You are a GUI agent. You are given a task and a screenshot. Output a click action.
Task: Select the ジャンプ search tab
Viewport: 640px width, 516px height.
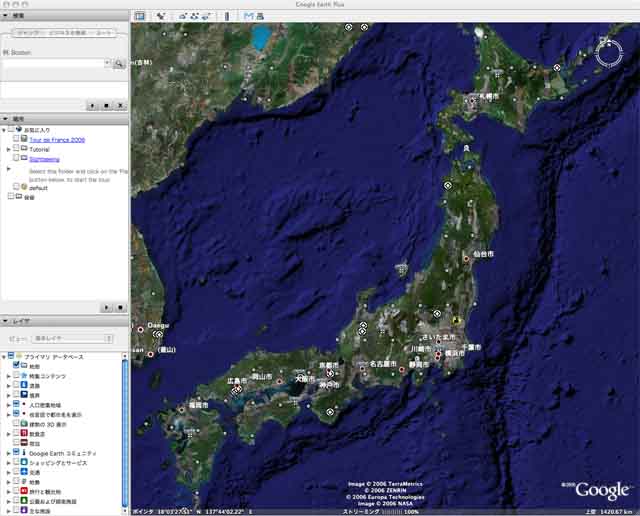28,33
